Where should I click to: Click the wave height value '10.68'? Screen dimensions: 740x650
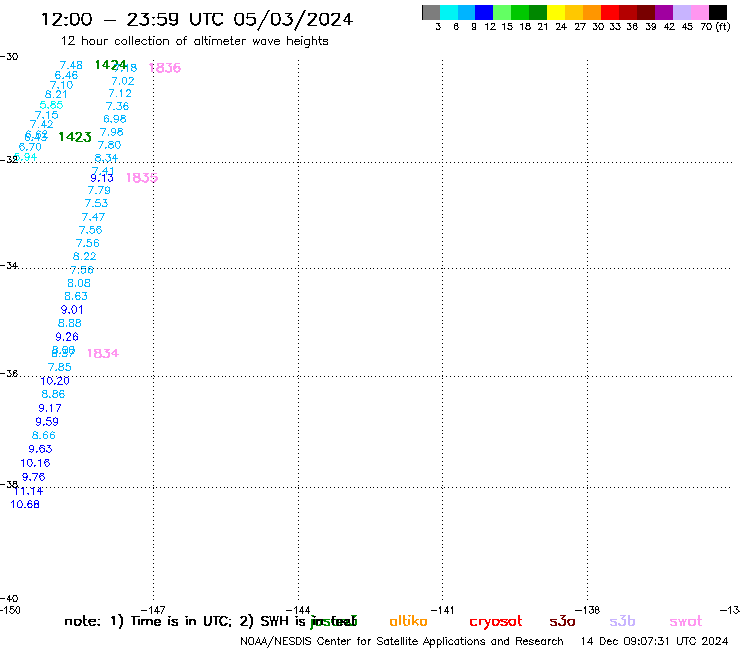(25, 504)
